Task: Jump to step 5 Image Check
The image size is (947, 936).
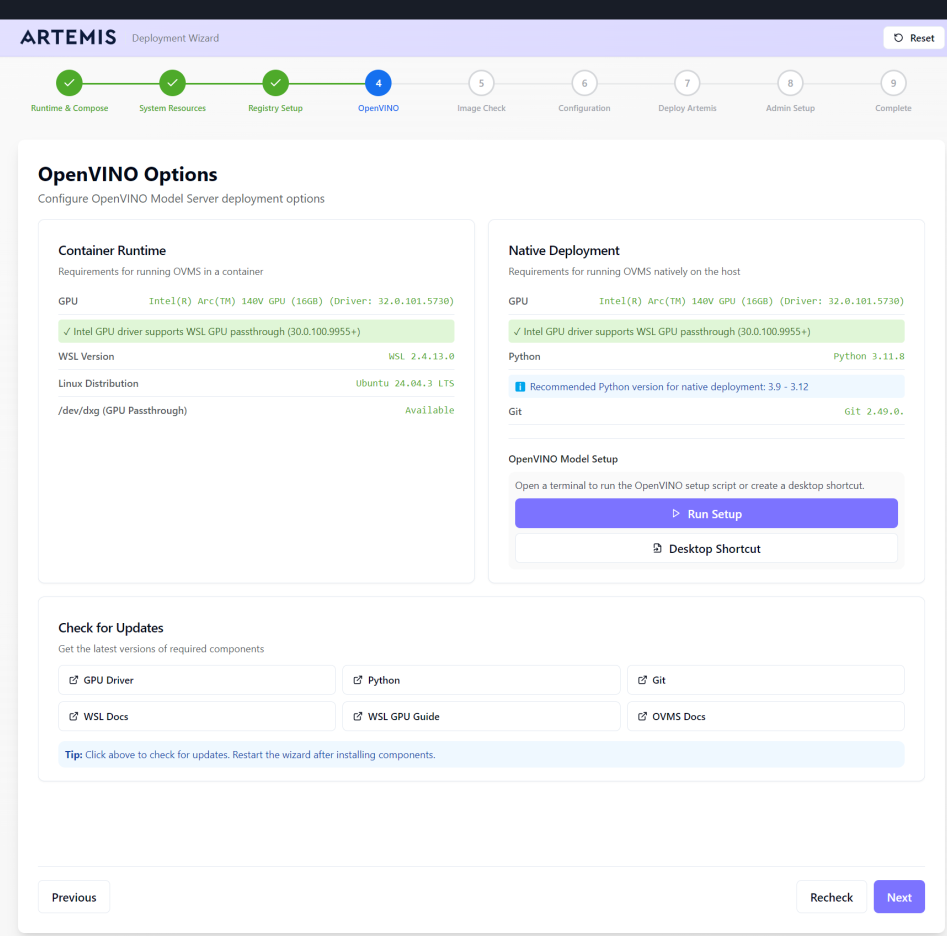Action: [x=481, y=83]
